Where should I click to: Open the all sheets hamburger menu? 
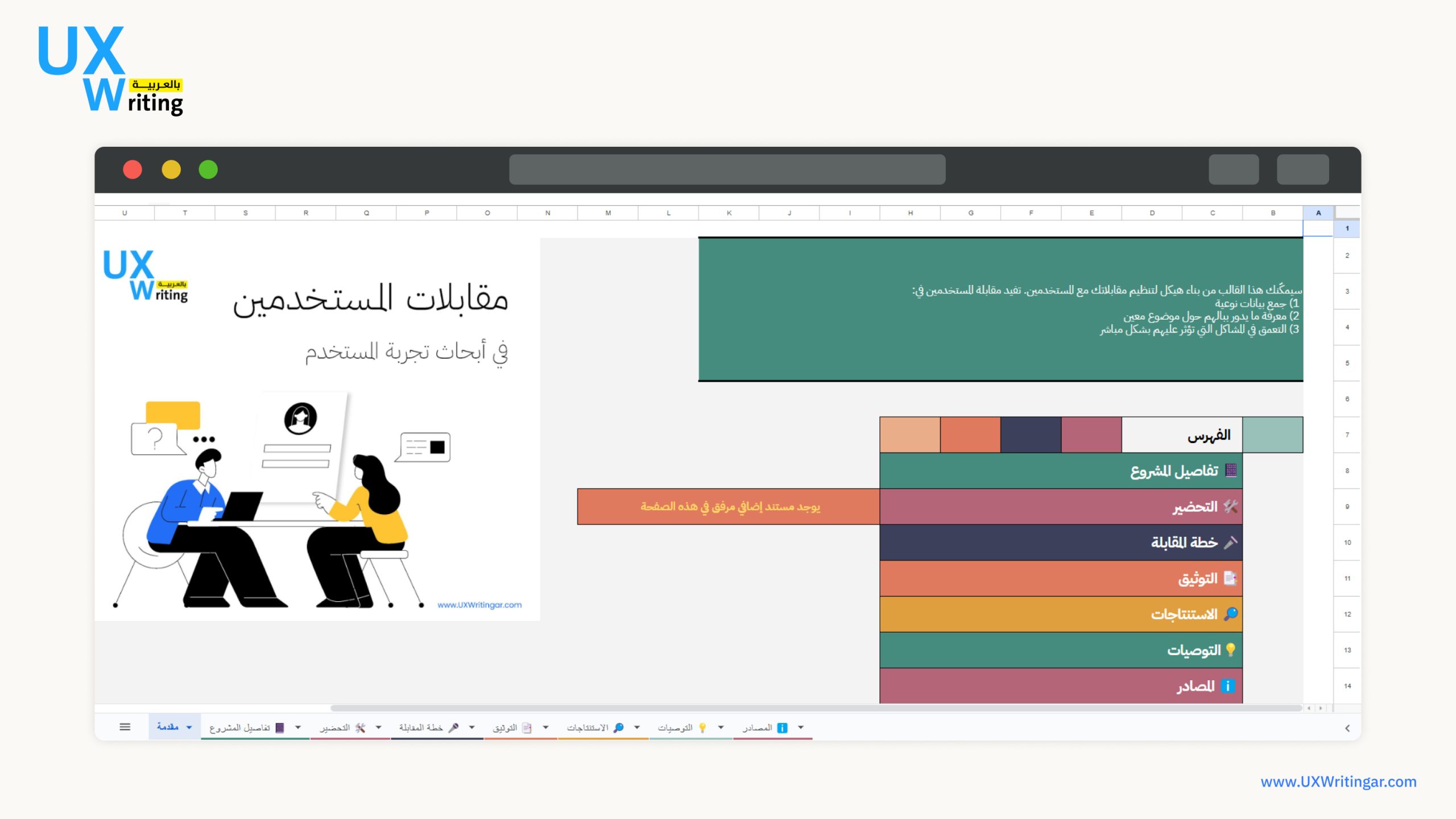click(125, 727)
